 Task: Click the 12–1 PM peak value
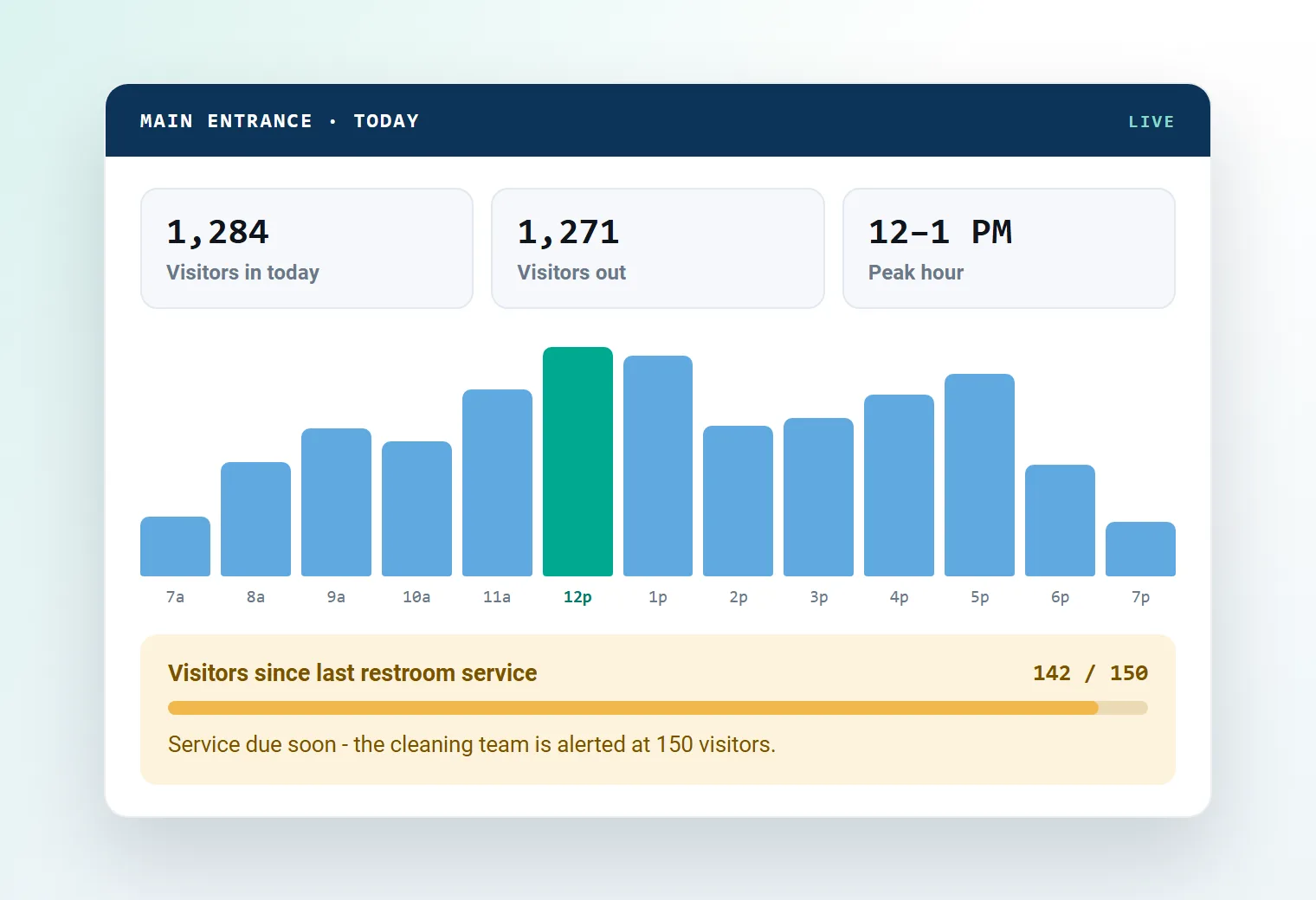point(940,232)
